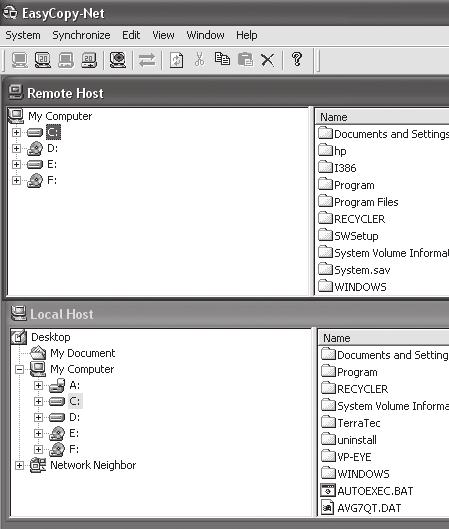Open the Help menu
This screenshot has height=529, width=449.
pos(247,35)
